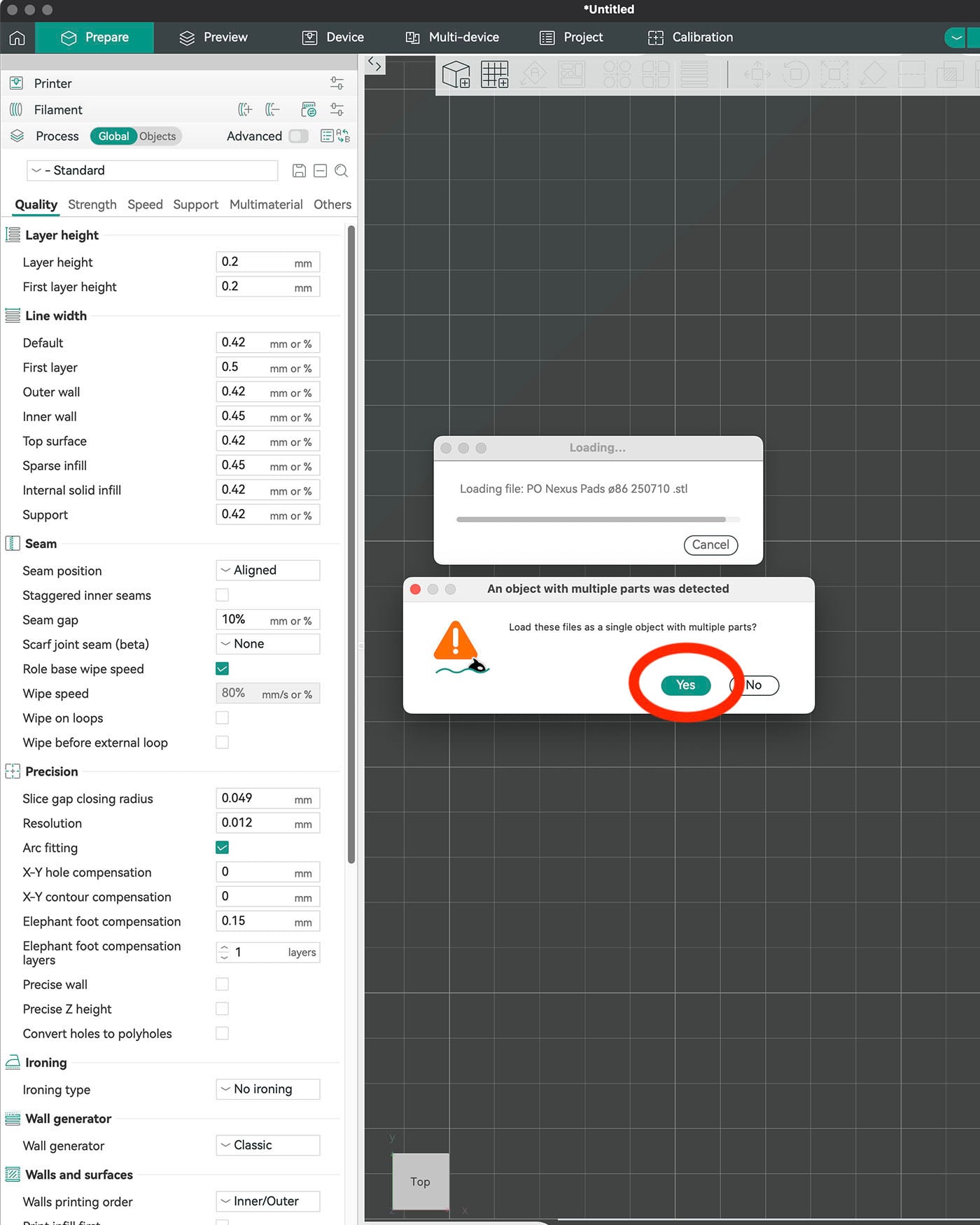This screenshot has width=980, height=1225.
Task: Toggle the Advanced mode switch
Action: tap(298, 136)
